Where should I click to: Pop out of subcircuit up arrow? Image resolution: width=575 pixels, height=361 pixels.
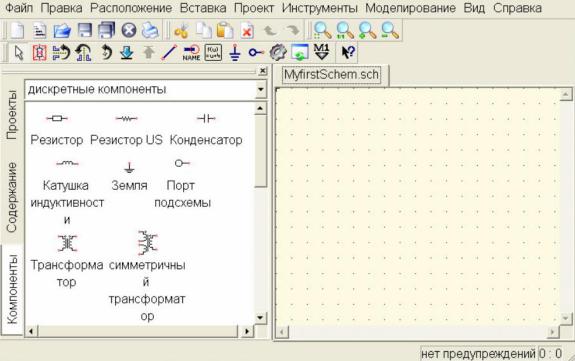click(x=148, y=53)
